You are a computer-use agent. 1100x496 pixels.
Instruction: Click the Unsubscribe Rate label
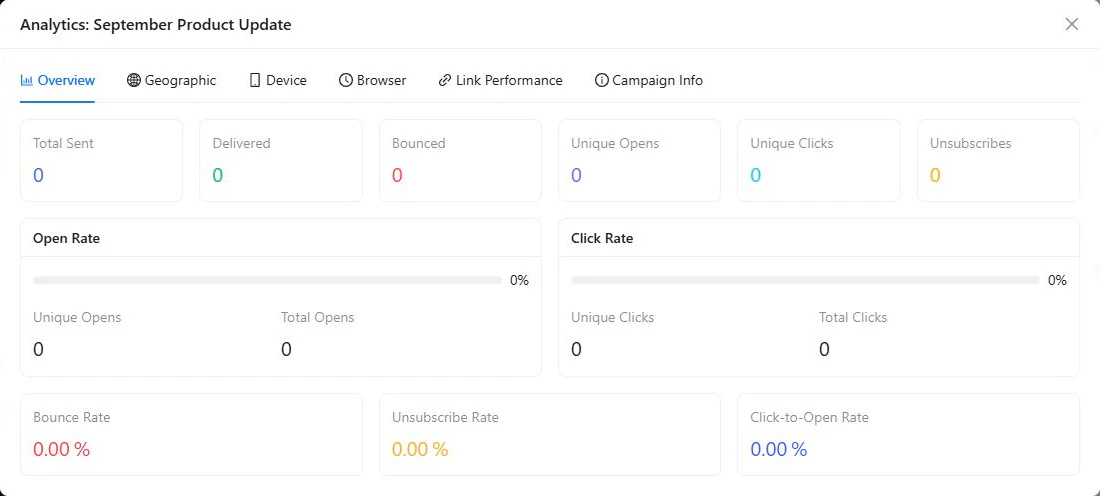(x=445, y=417)
